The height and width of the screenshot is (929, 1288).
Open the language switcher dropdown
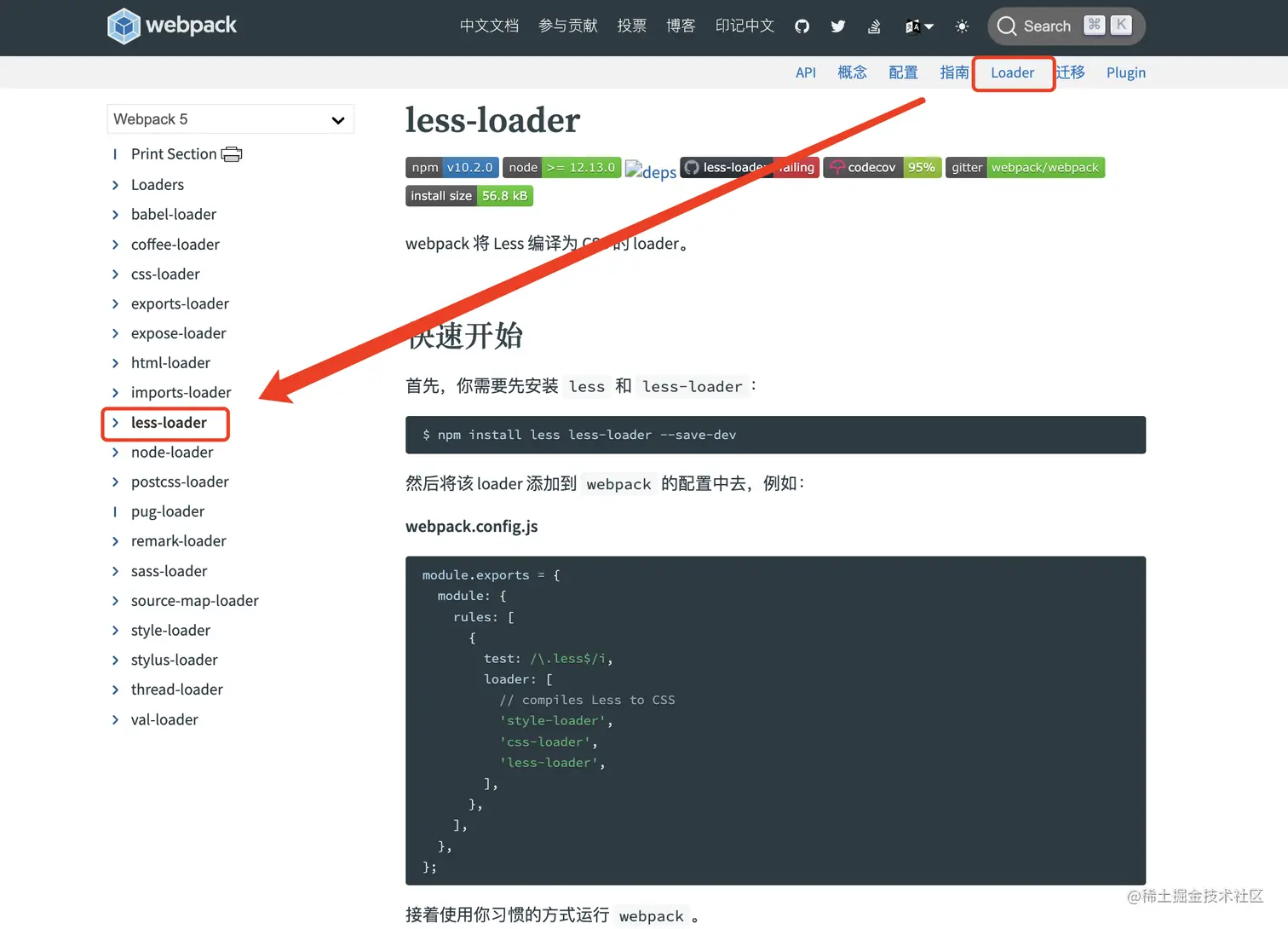coord(919,26)
